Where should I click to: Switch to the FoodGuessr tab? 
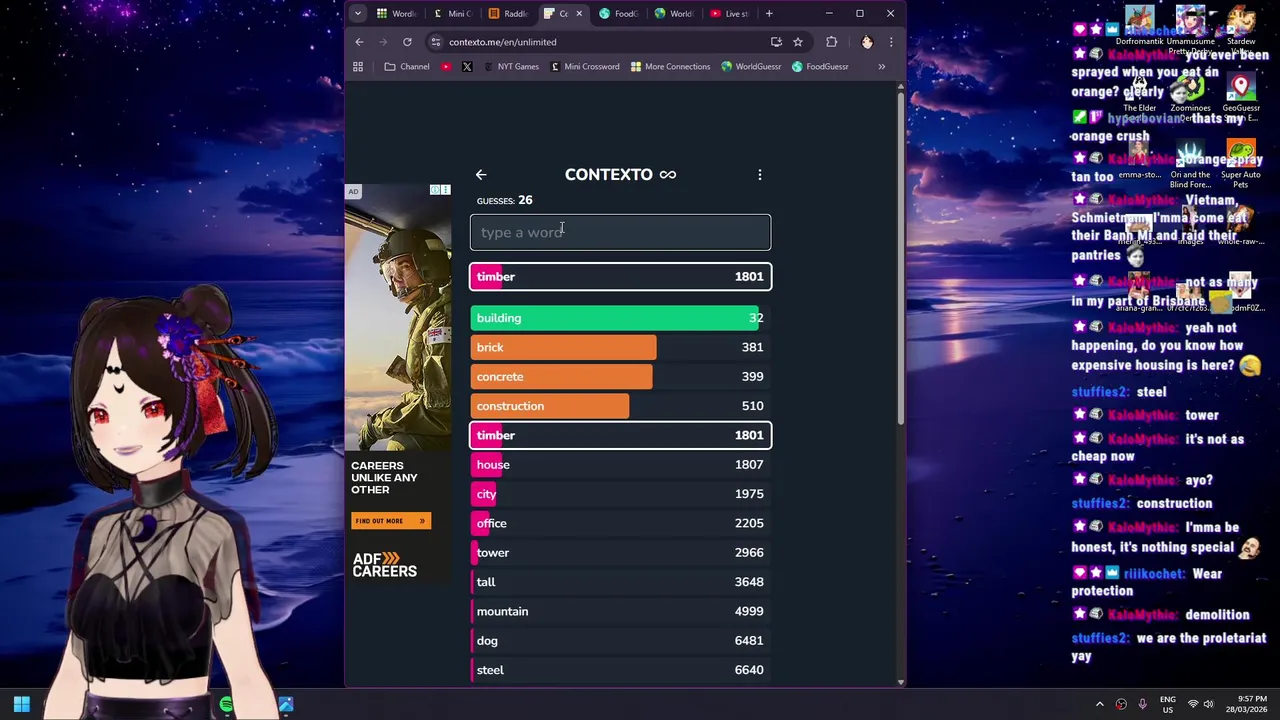click(619, 14)
